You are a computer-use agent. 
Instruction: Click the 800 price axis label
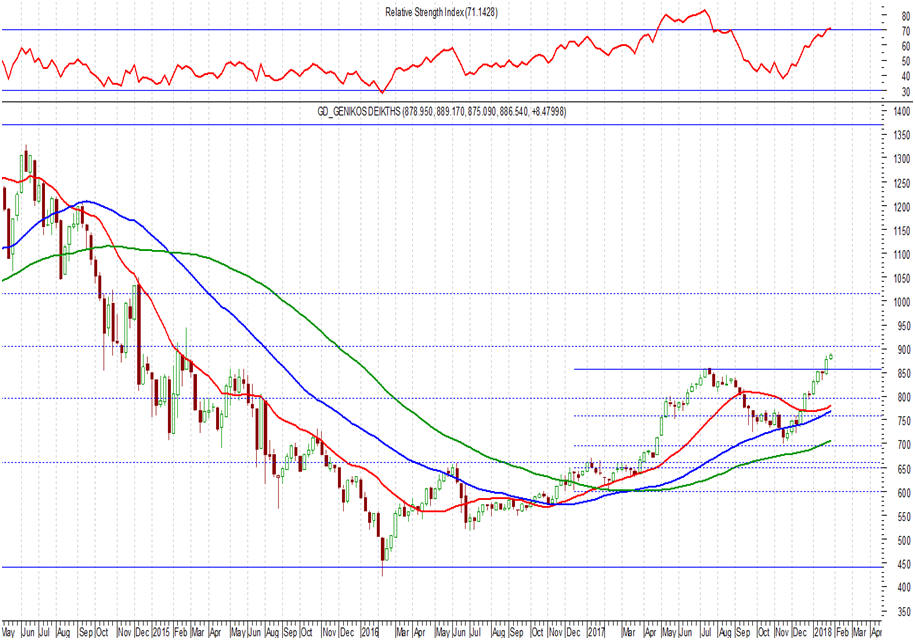point(904,397)
